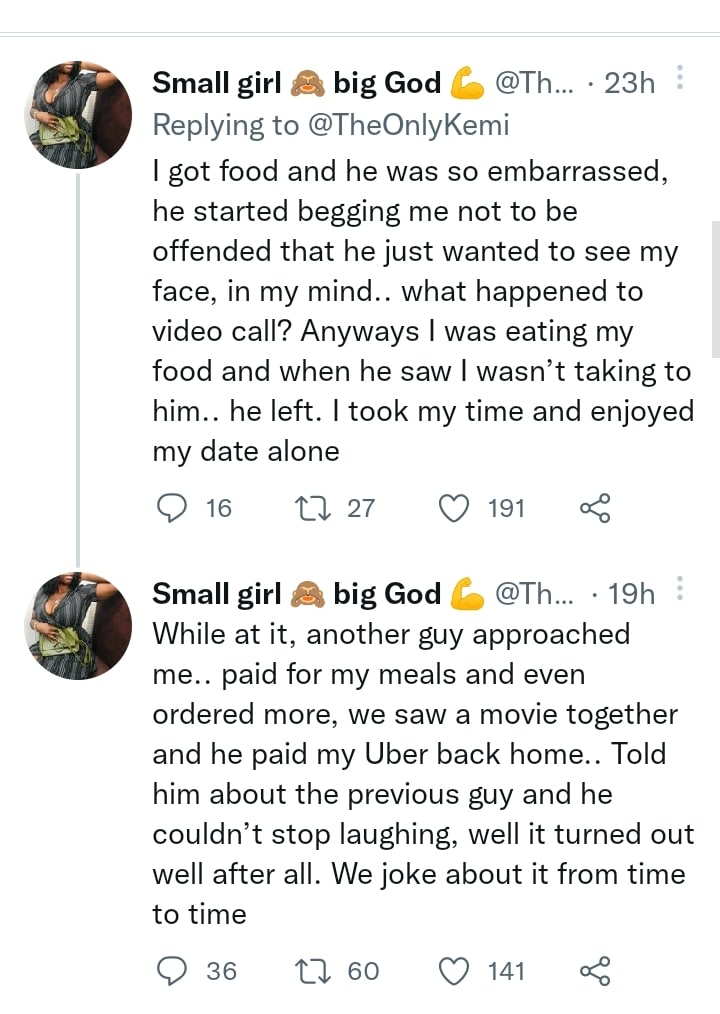Click the scrollbar handle on the right edge
This screenshot has height=1014, width=720.
pos(714,288)
